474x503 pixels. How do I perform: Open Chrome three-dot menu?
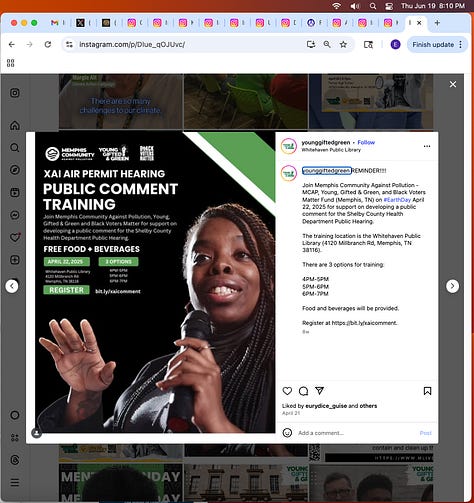[x=461, y=44]
